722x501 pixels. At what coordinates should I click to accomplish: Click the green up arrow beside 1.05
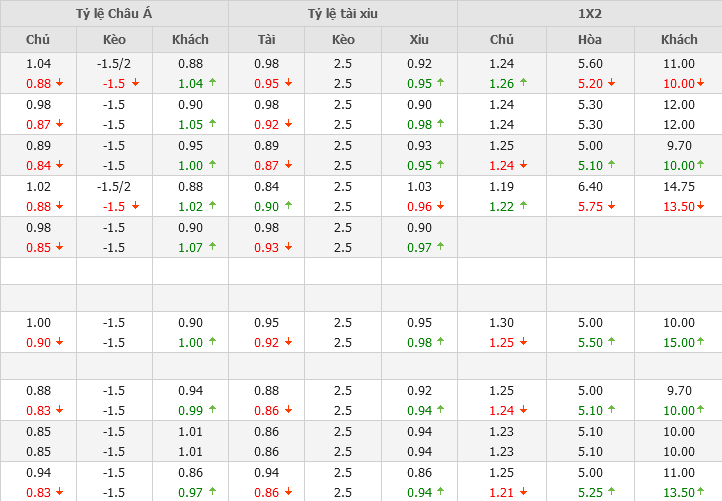coord(211,124)
